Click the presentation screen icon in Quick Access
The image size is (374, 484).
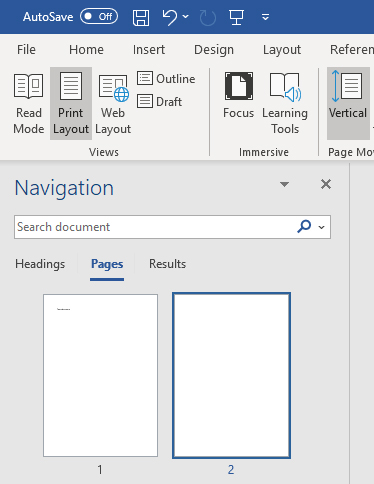[x=236, y=17]
